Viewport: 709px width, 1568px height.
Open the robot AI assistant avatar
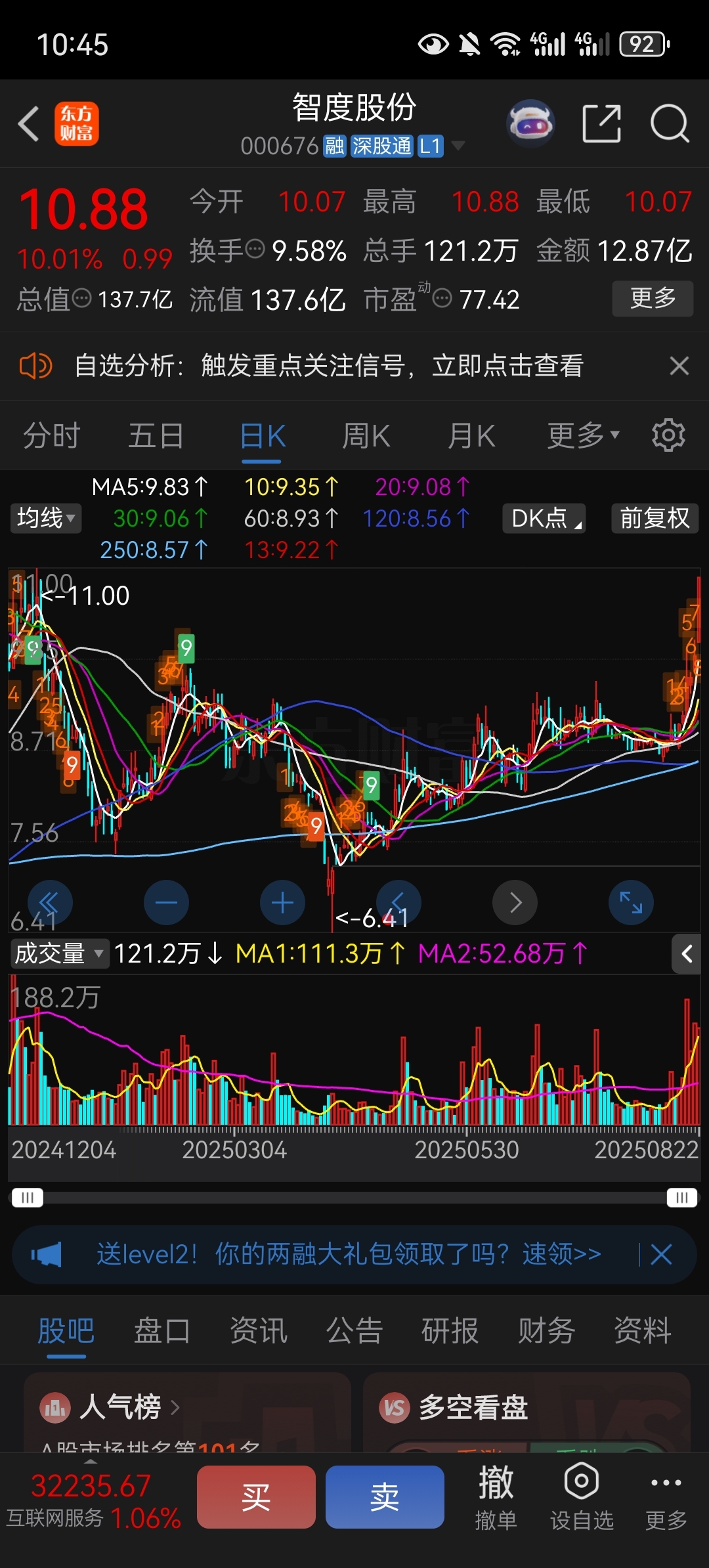coord(530,123)
